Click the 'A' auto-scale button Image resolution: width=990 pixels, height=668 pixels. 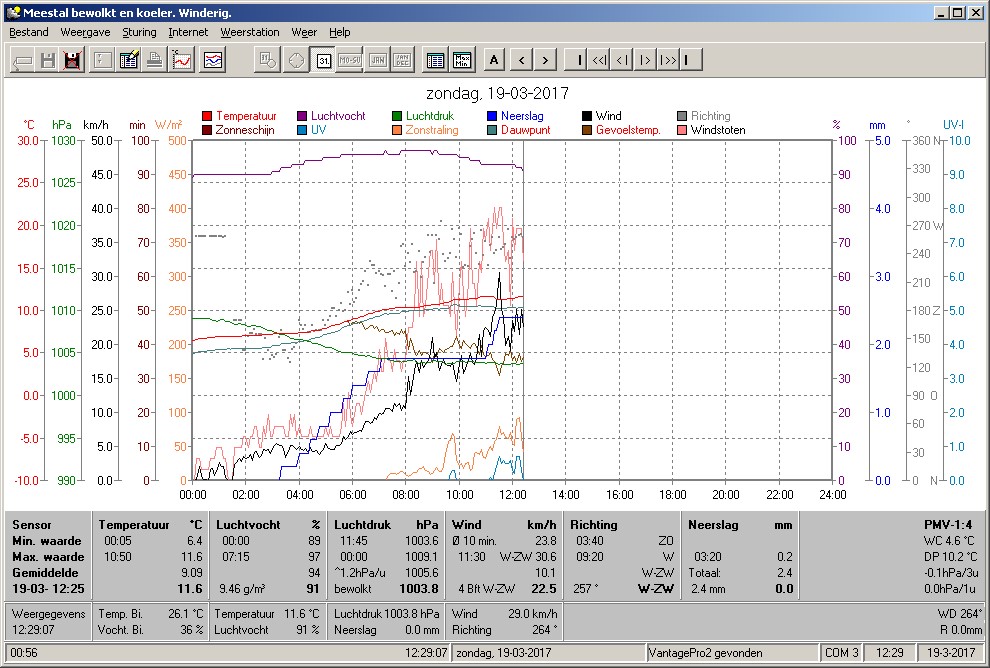tap(494, 60)
